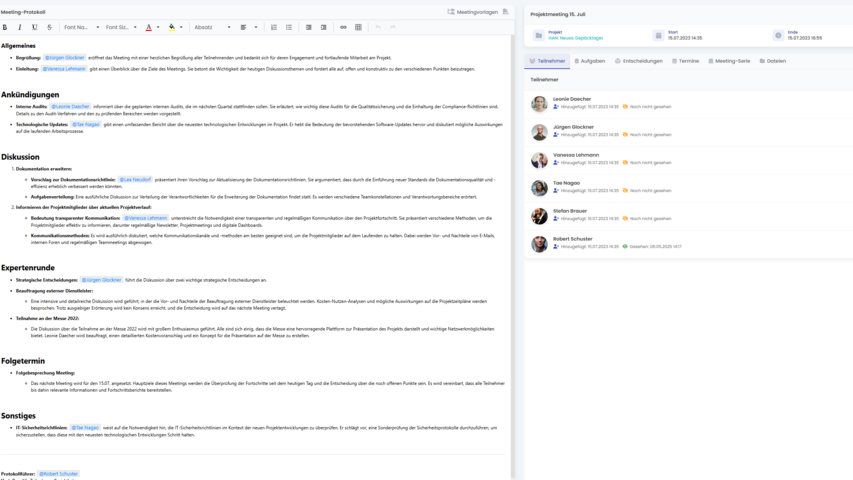The width and height of the screenshot is (853, 480).
Task: Switch to the Aufgaben tab
Action: [x=590, y=61]
